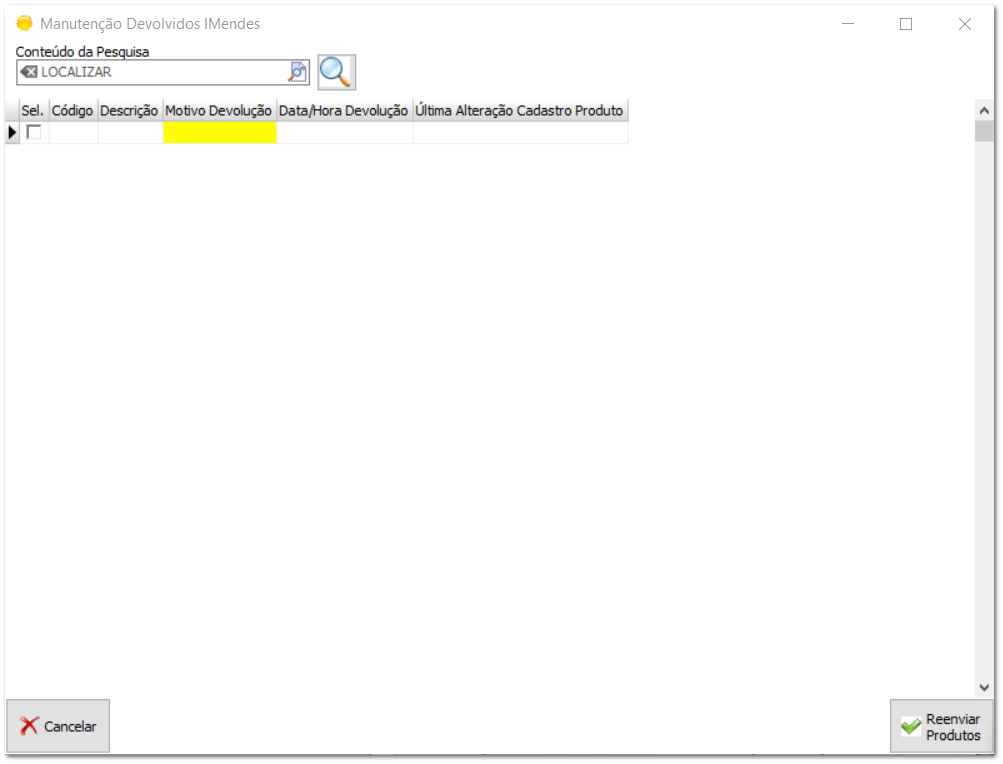
Task: Select the Motivo Devolução column header
Action: point(218,111)
